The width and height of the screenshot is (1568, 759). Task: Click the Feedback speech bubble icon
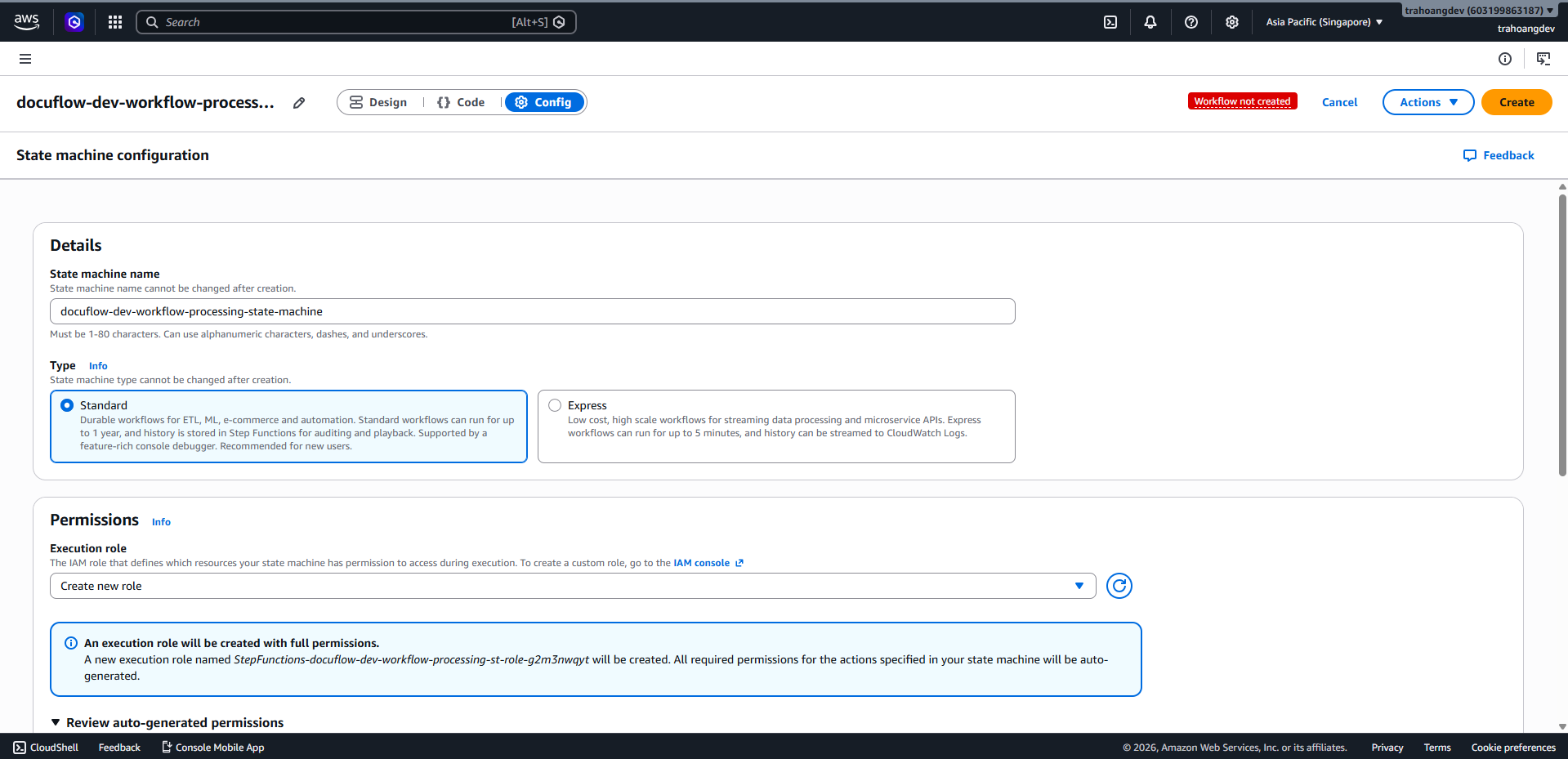(x=1470, y=155)
